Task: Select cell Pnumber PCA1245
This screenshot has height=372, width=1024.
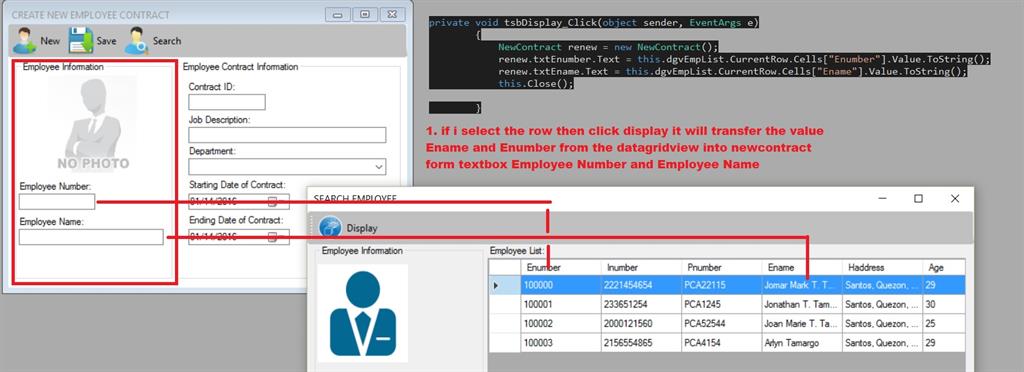Action: [x=722, y=305]
